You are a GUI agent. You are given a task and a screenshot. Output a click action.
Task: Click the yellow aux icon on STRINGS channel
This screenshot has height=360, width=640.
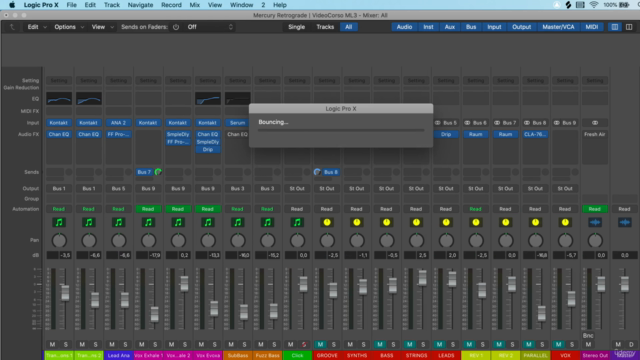416,222
